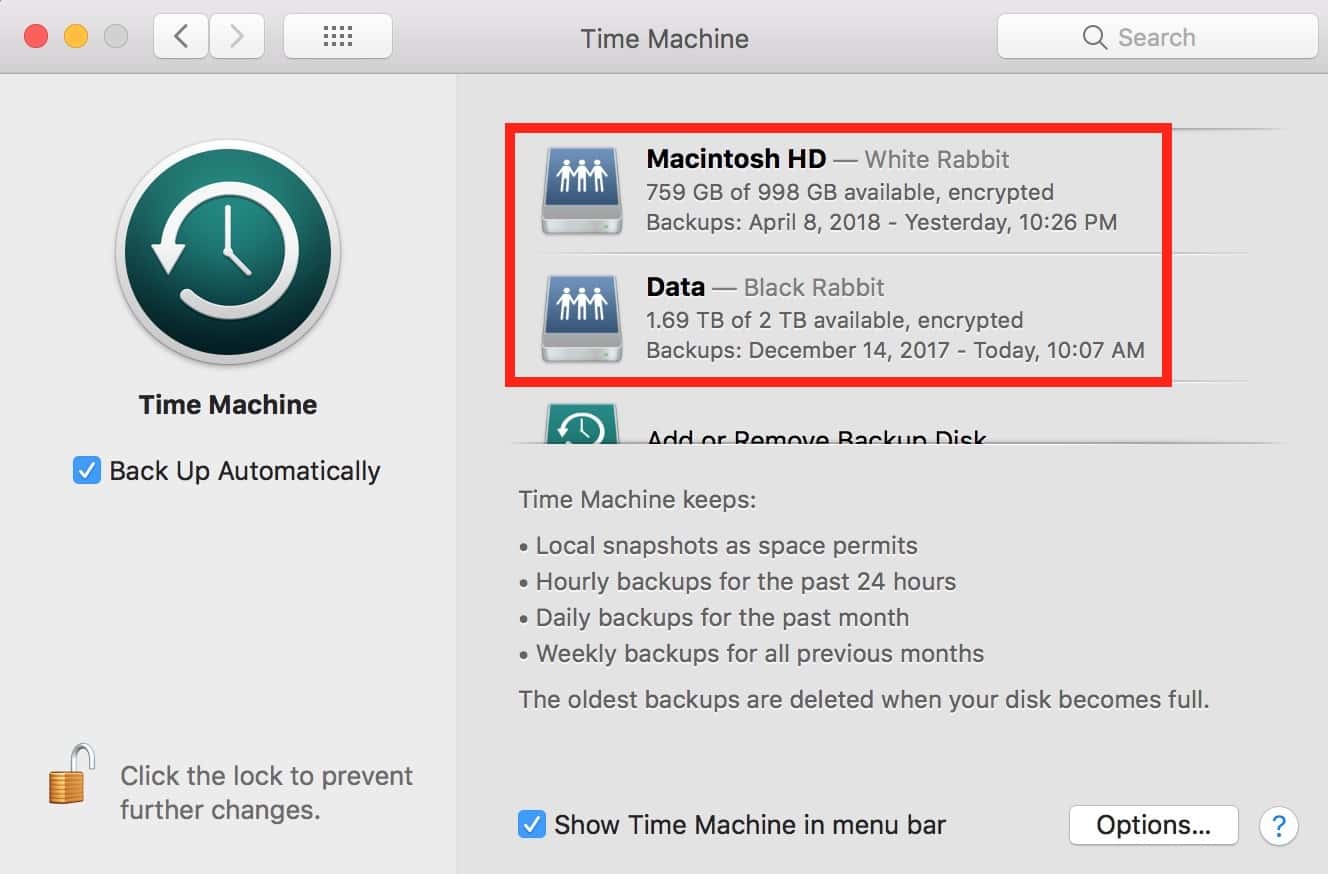Click the large Time Machine clock icon

tap(228, 252)
